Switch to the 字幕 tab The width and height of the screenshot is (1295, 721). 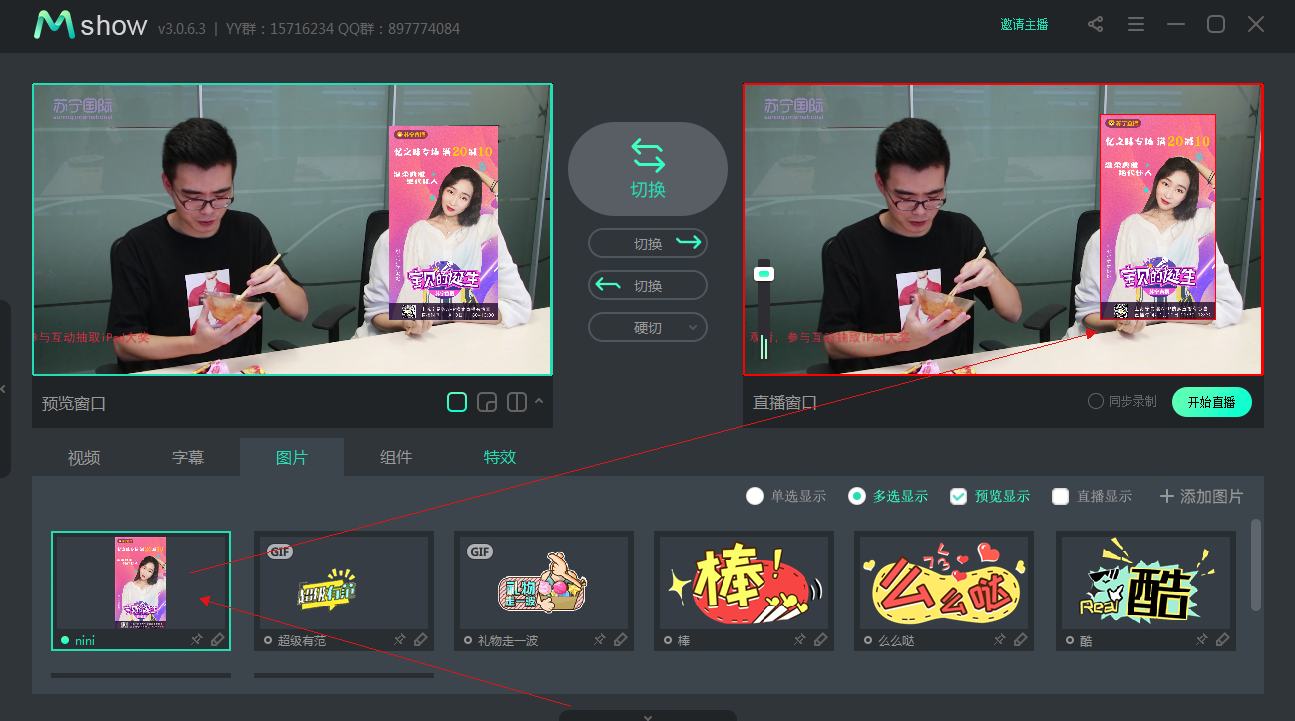point(188,457)
